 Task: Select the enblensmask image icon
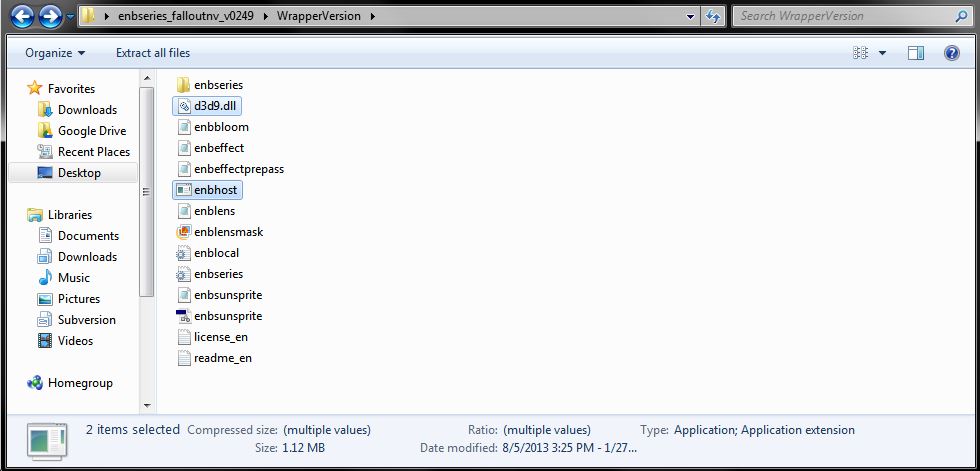[183, 232]
